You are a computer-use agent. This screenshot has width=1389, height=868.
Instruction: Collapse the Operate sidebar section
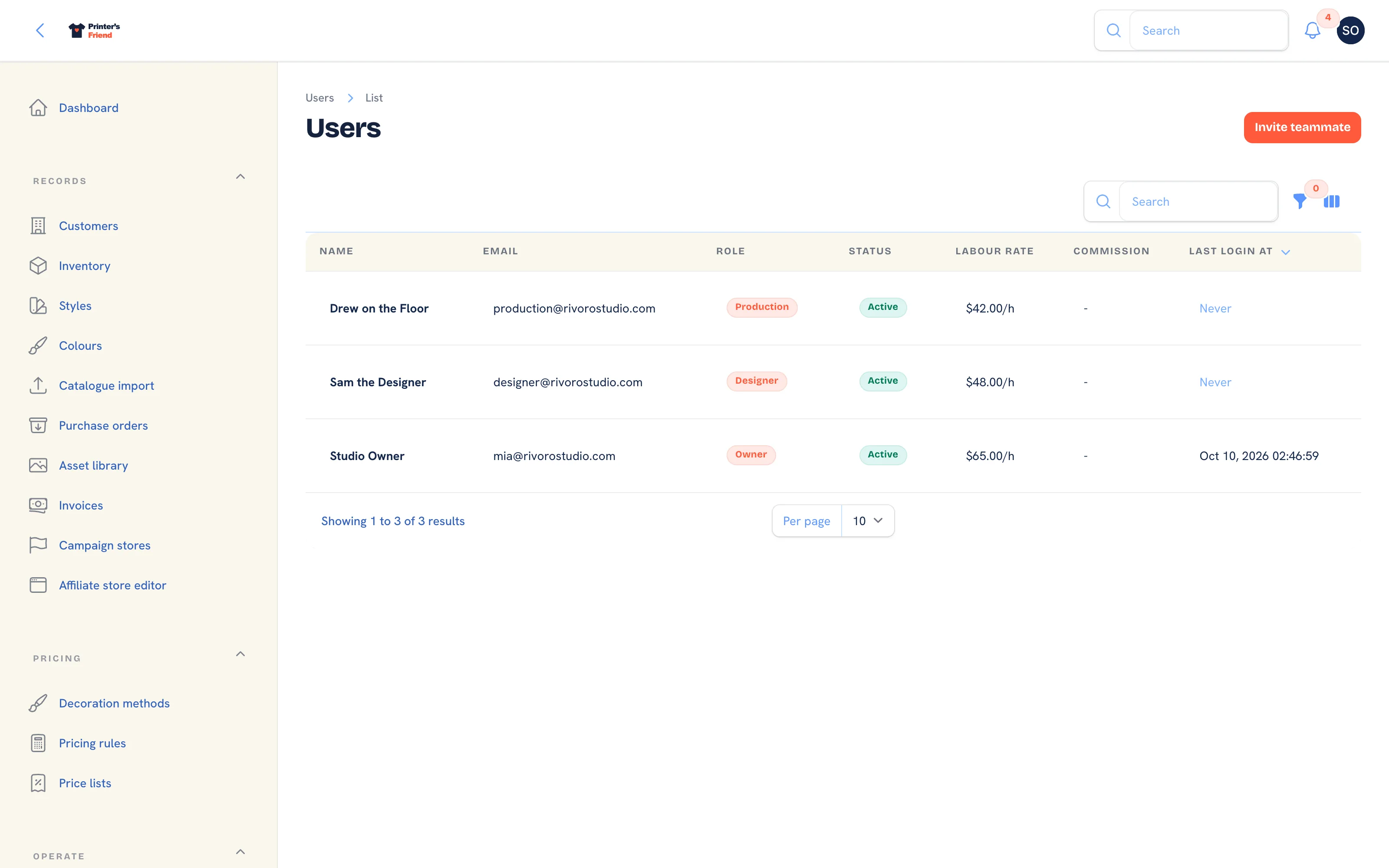(x=240, y=852)
